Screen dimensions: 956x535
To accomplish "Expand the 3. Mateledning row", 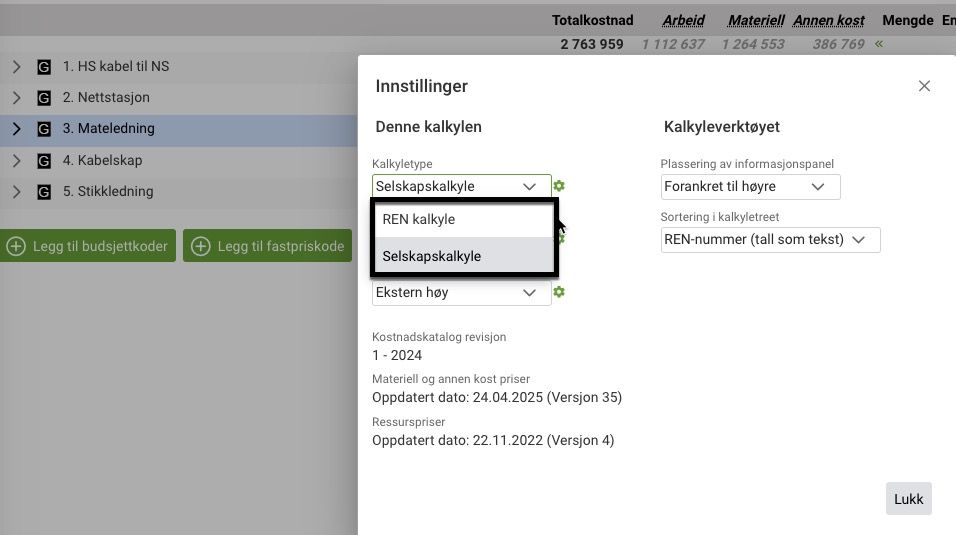I will coord(16,129).
